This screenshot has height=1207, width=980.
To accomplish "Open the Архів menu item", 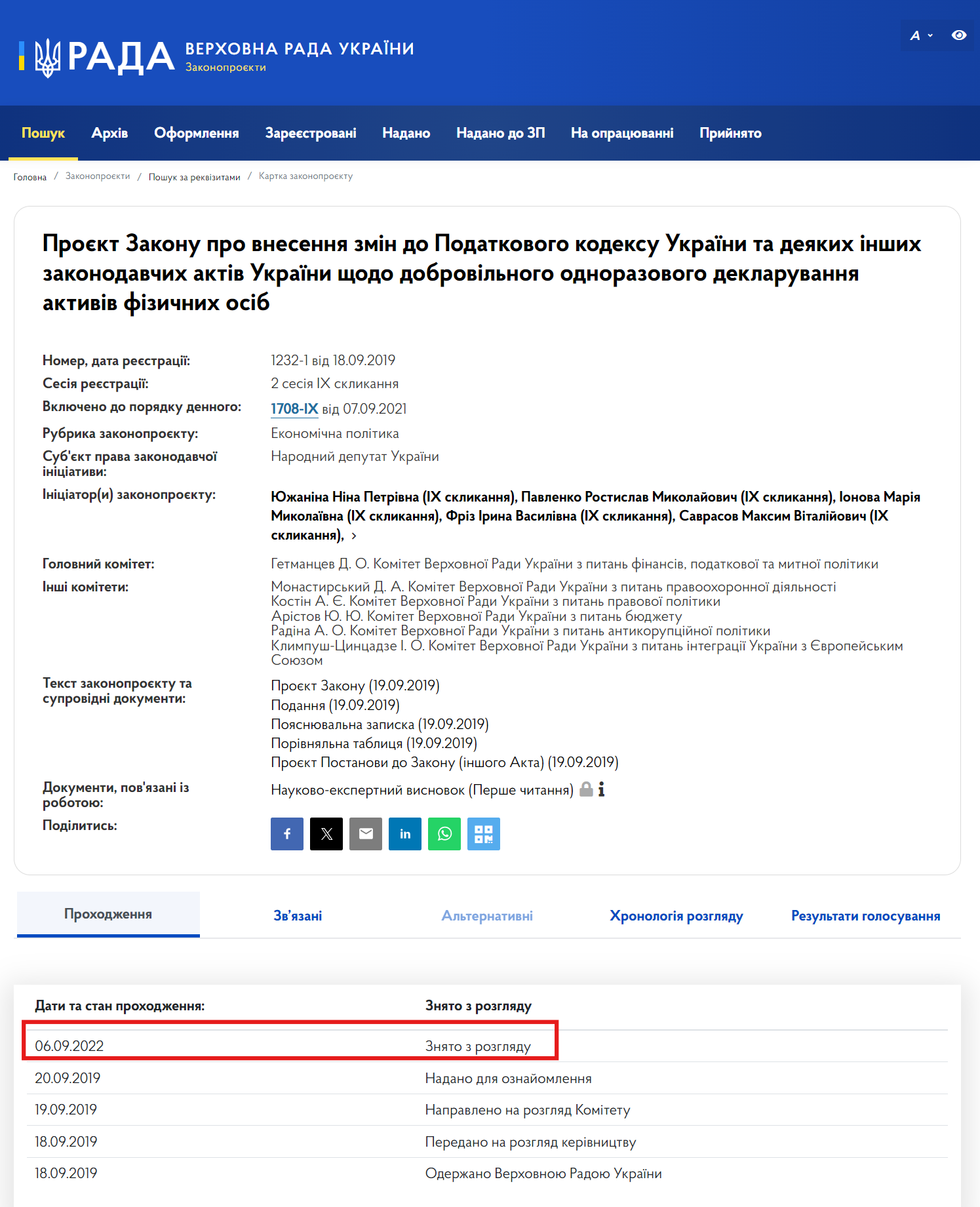I will pyautogui.click(x=109, y=133).
